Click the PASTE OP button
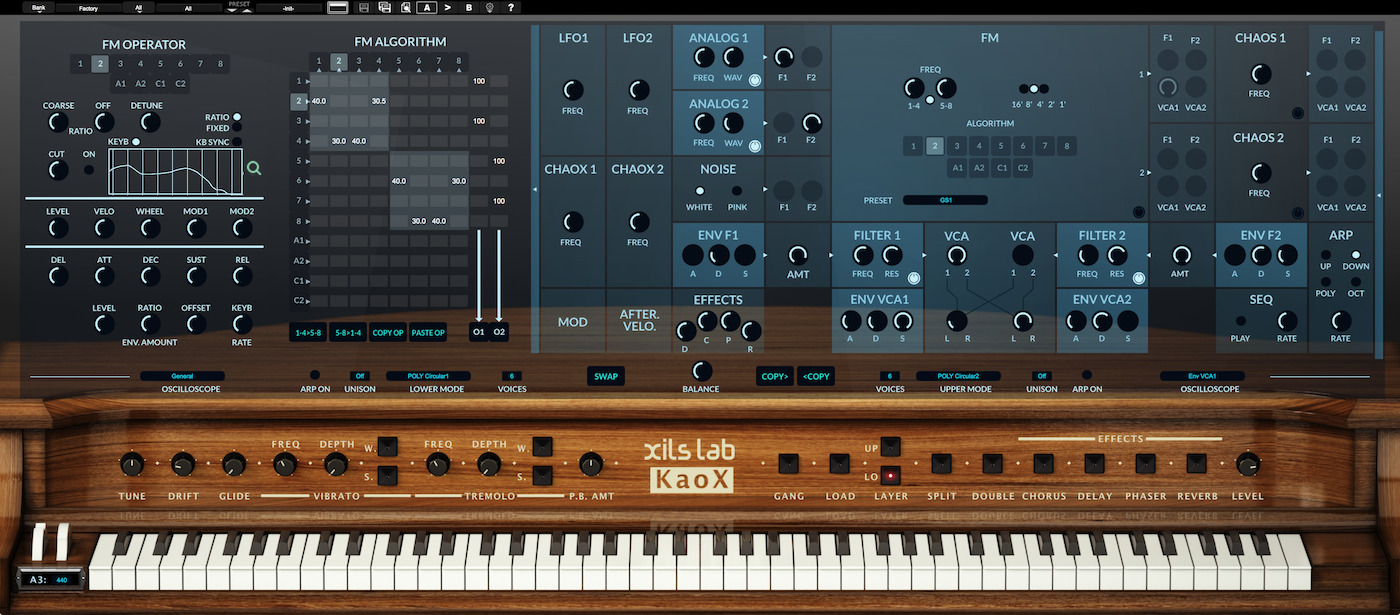Image resolution: width=1400 pixels, height=615 pixels. tap(428, 332)
